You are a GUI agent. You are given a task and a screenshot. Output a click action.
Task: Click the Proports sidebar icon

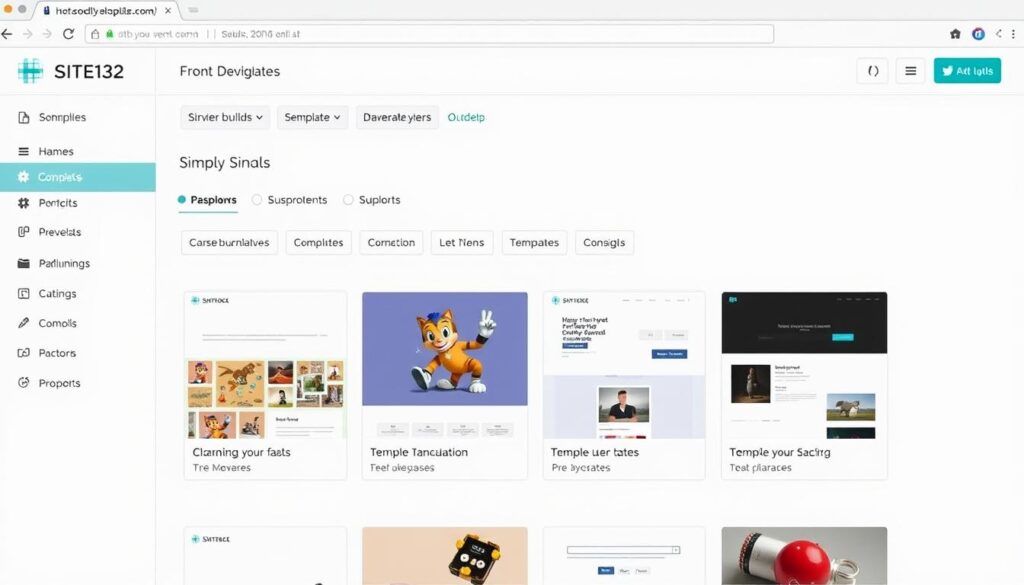(24, 383)
